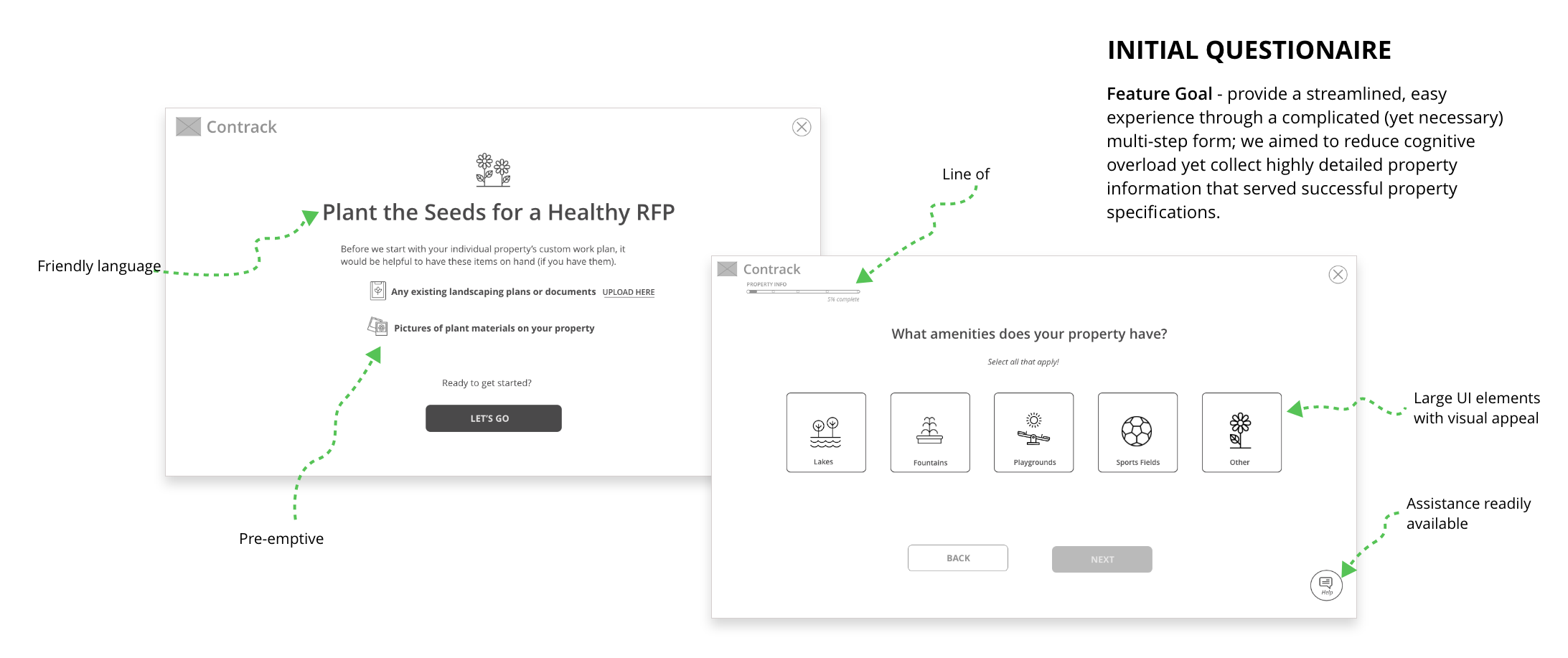1568x658 pixels.
Task: Select the Lakes amenity card
Action: (x=826, y=432)
